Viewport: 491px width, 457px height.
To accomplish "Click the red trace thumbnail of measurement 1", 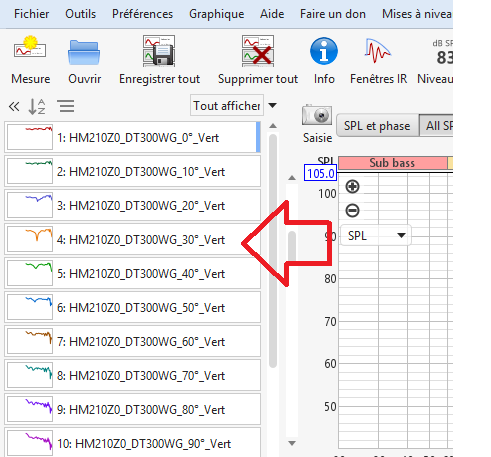I will (30, 137).
